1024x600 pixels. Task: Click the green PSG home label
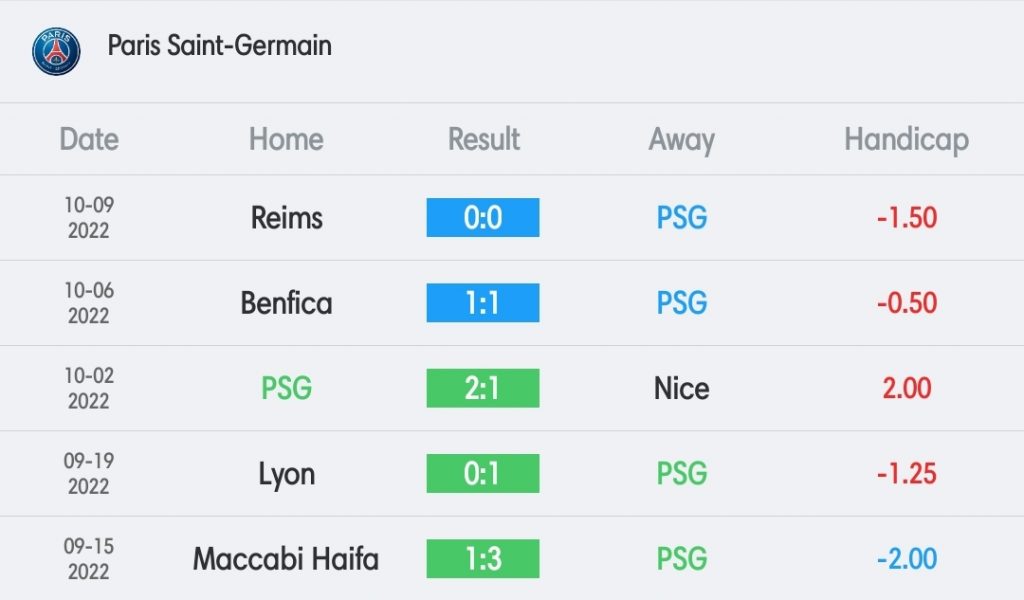pos(286,388)
